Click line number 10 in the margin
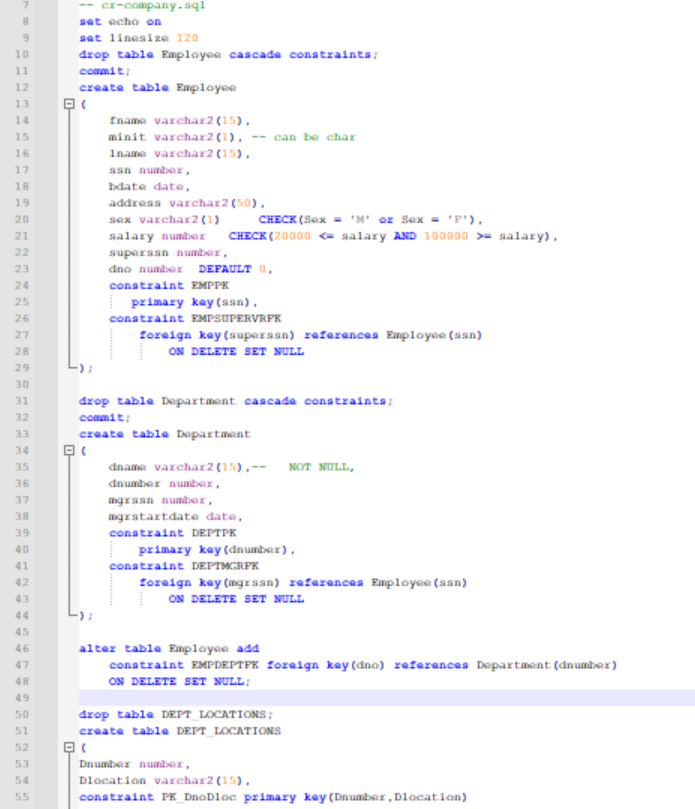Viewport: 695px width, 809px height. 22,54
